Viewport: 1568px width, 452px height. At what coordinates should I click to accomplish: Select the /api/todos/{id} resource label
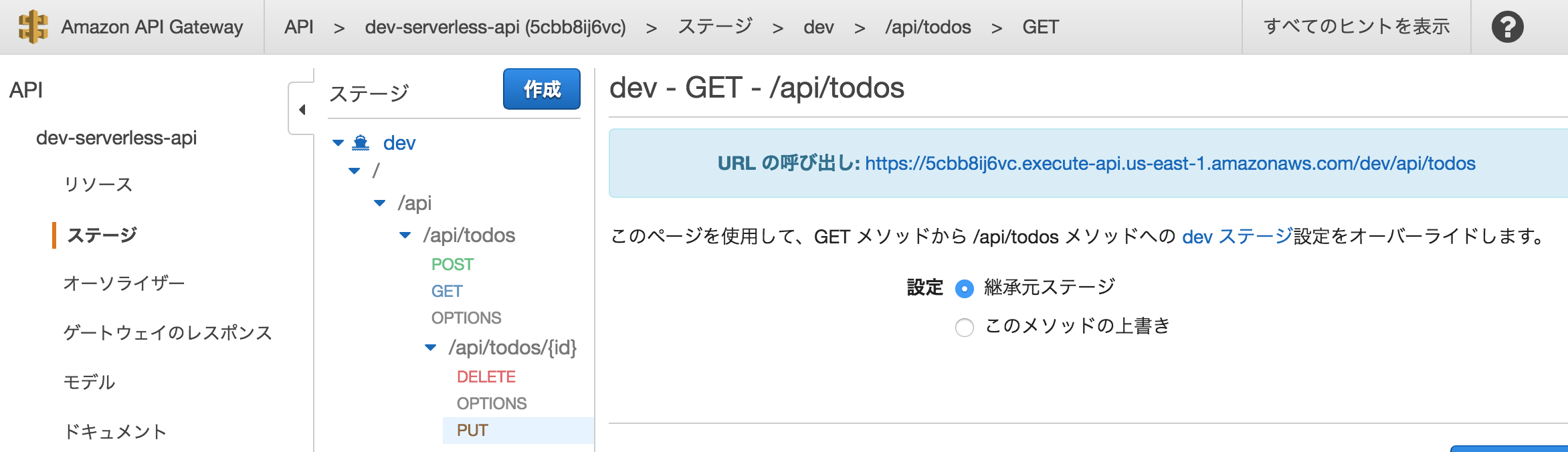coord(512,348)
